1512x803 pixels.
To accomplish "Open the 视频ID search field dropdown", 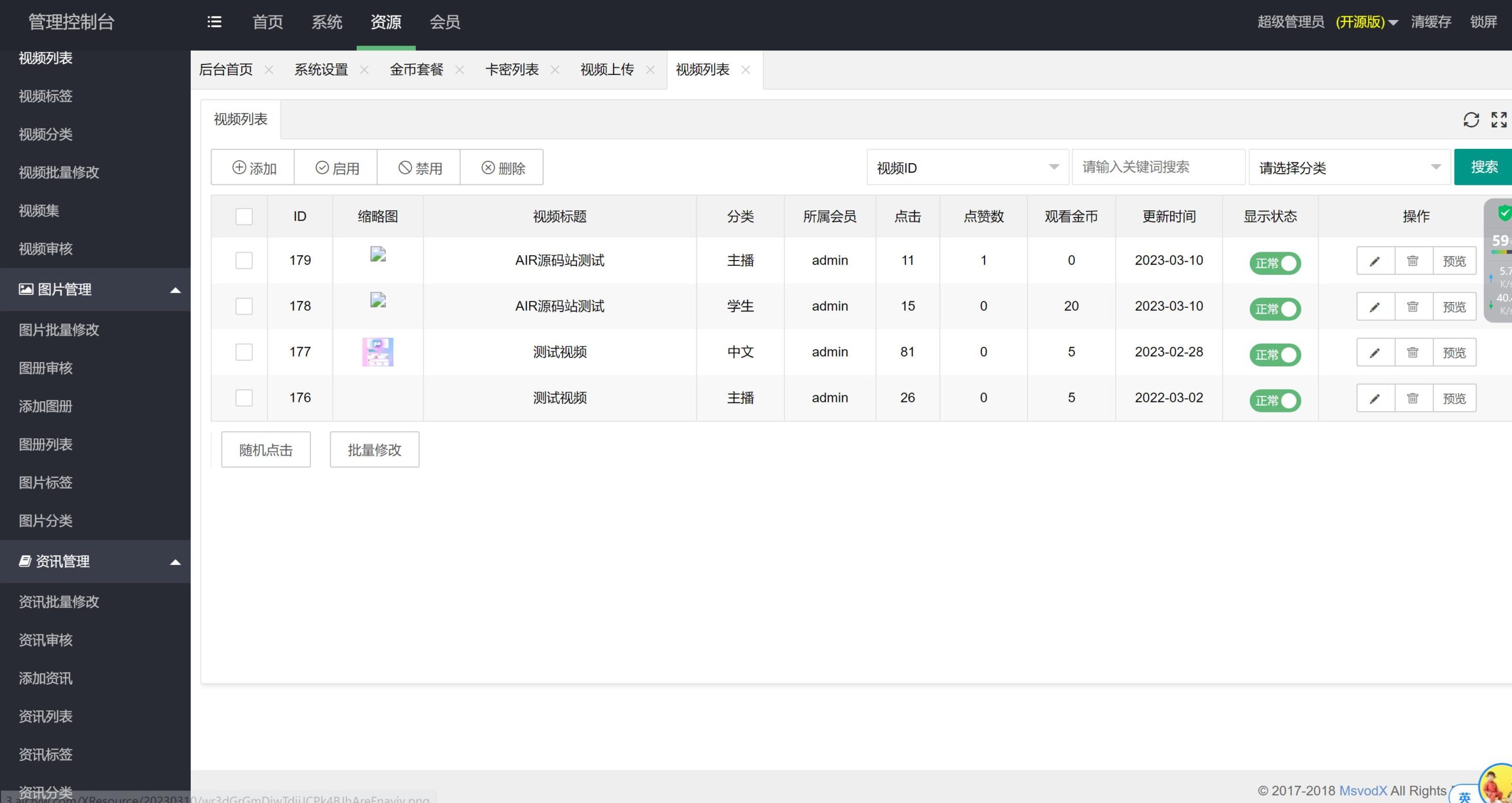I will (x=967, y=168).
